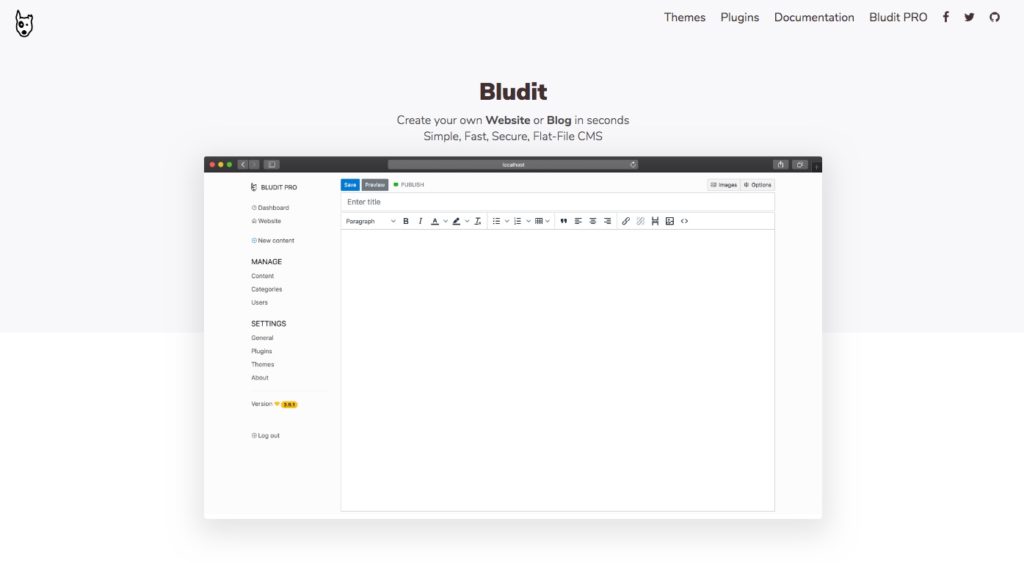
Task: Click the Images button
Action: point(724,185)
